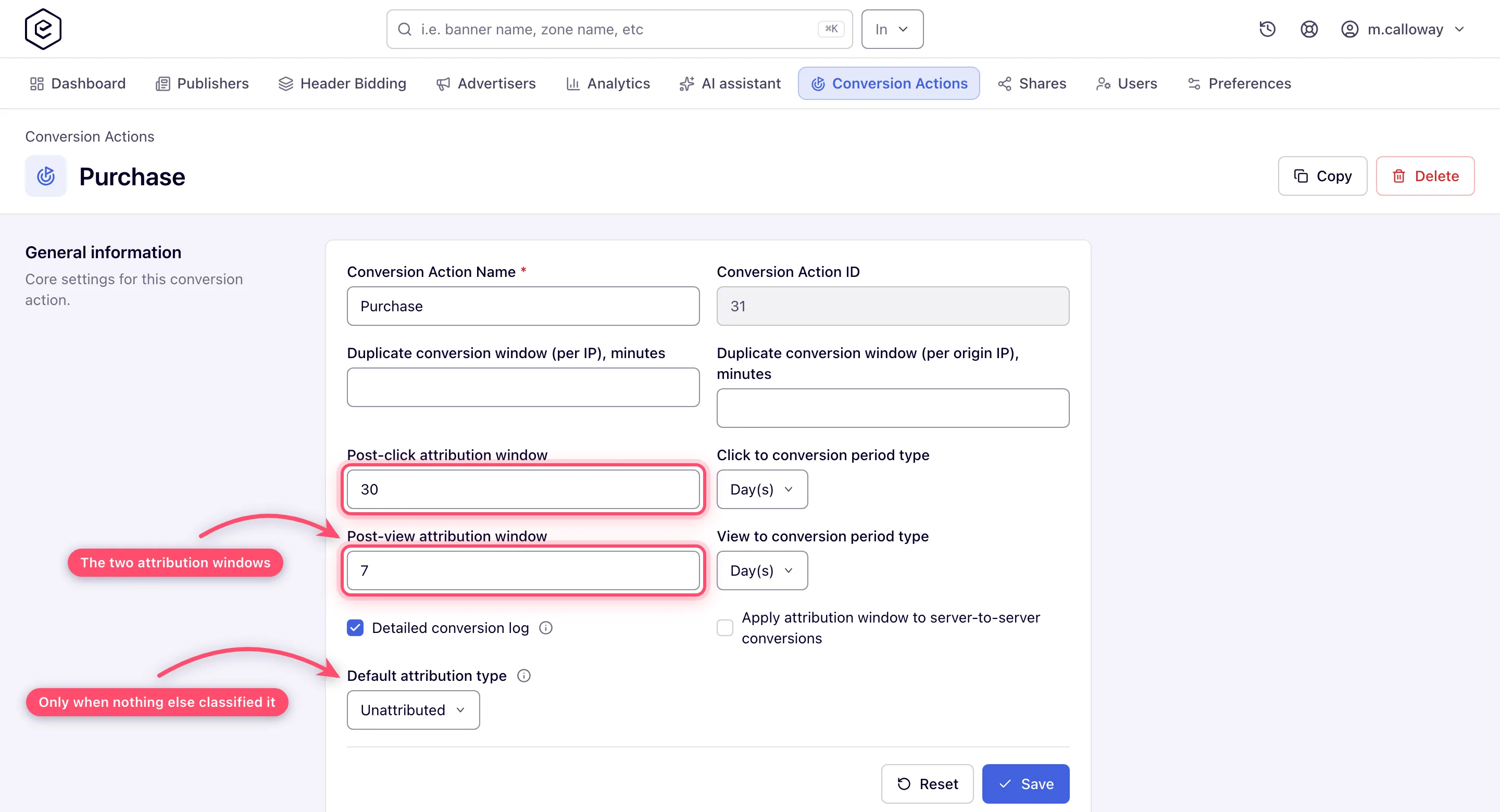Click the Conversion Action Name field
Image resolution: width=1500 pixels, height=812 pixels.
pos(523,306)
